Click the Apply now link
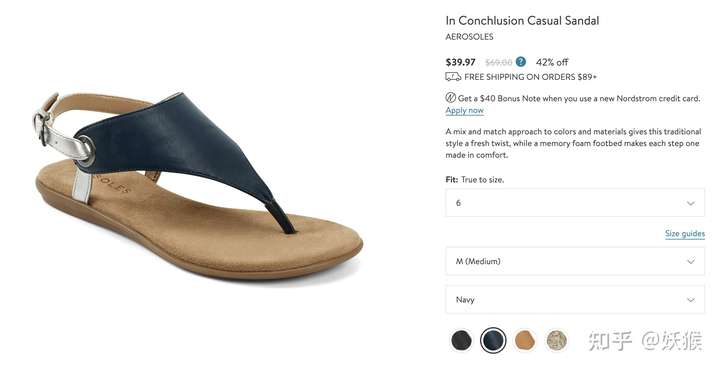This screenshot has height=370, width=720. (x=464, y=111)
